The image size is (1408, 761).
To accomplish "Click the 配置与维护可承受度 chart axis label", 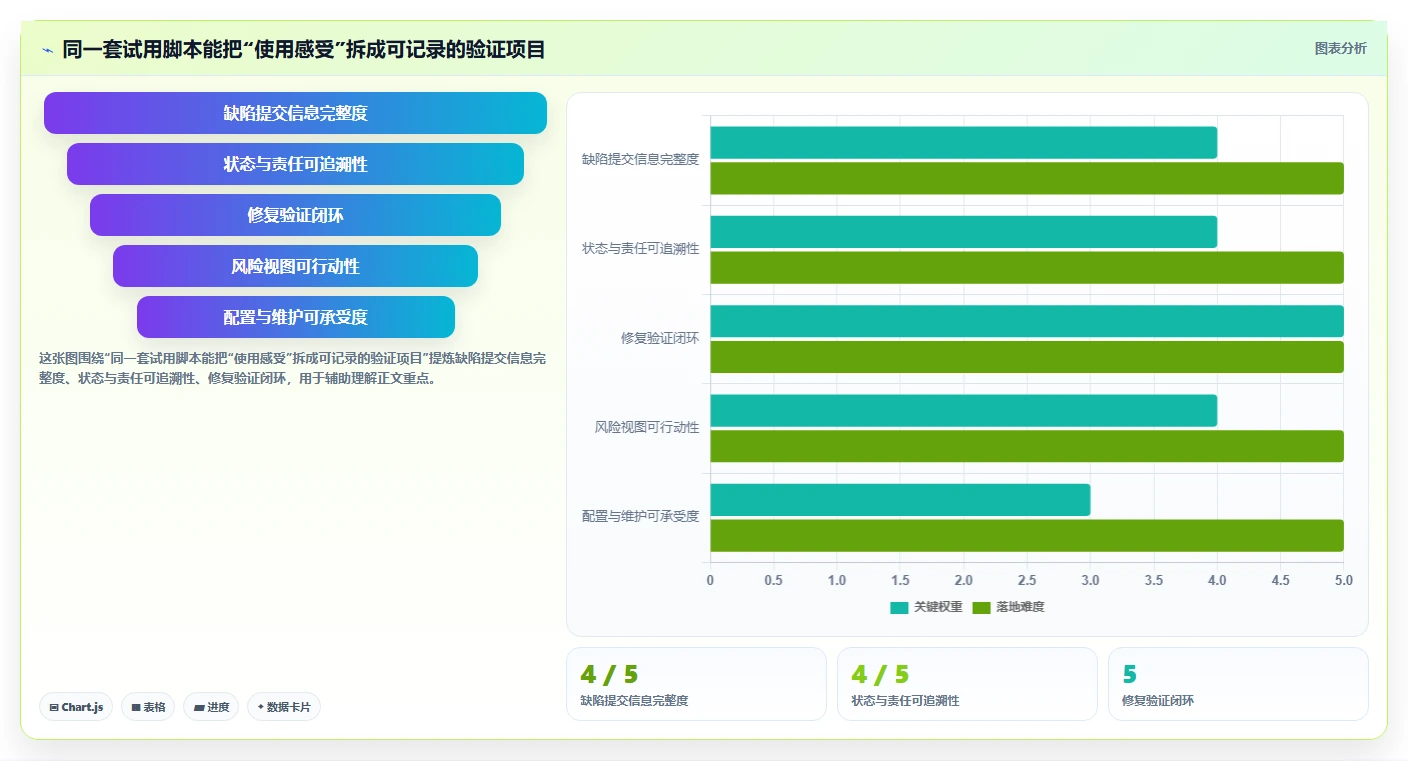I will click(x=640, y=516).
